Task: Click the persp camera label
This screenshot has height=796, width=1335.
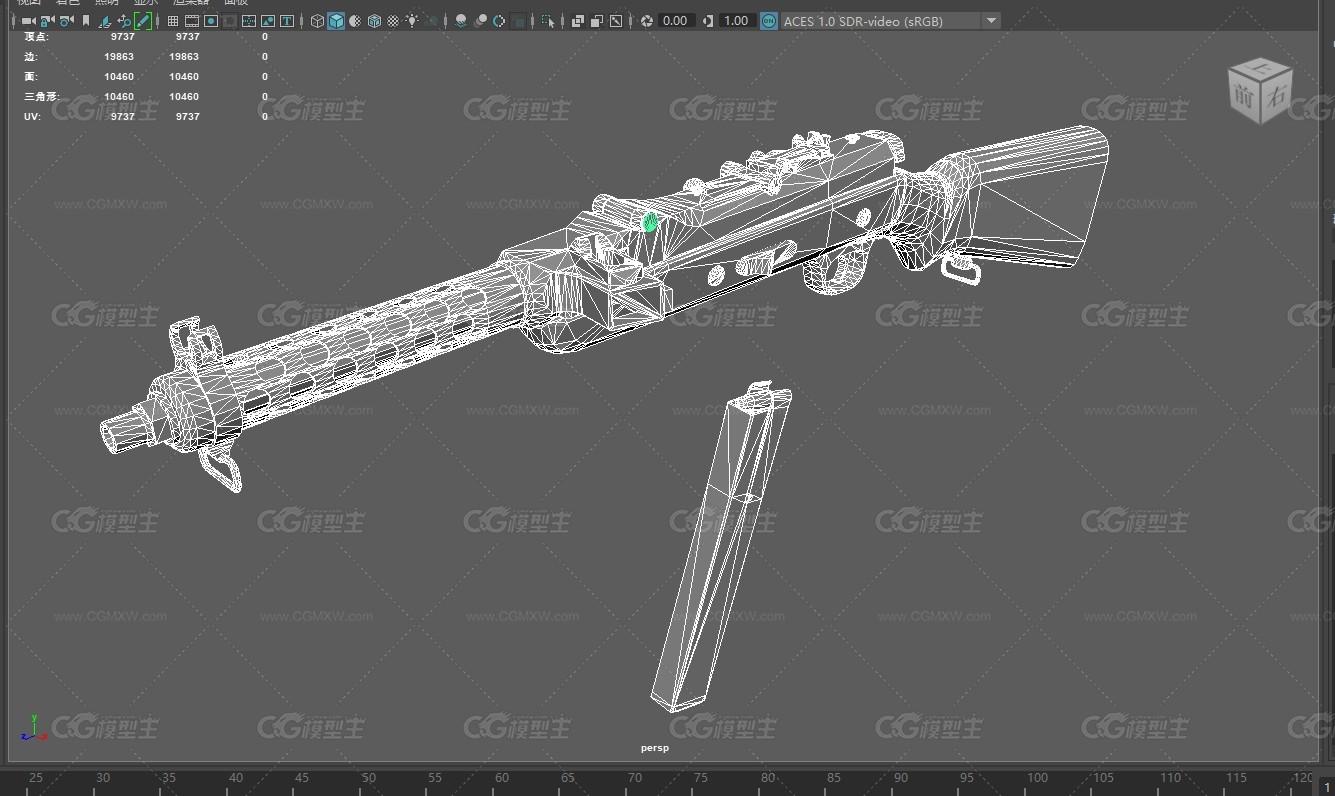Action: click(x=655, y=748)
